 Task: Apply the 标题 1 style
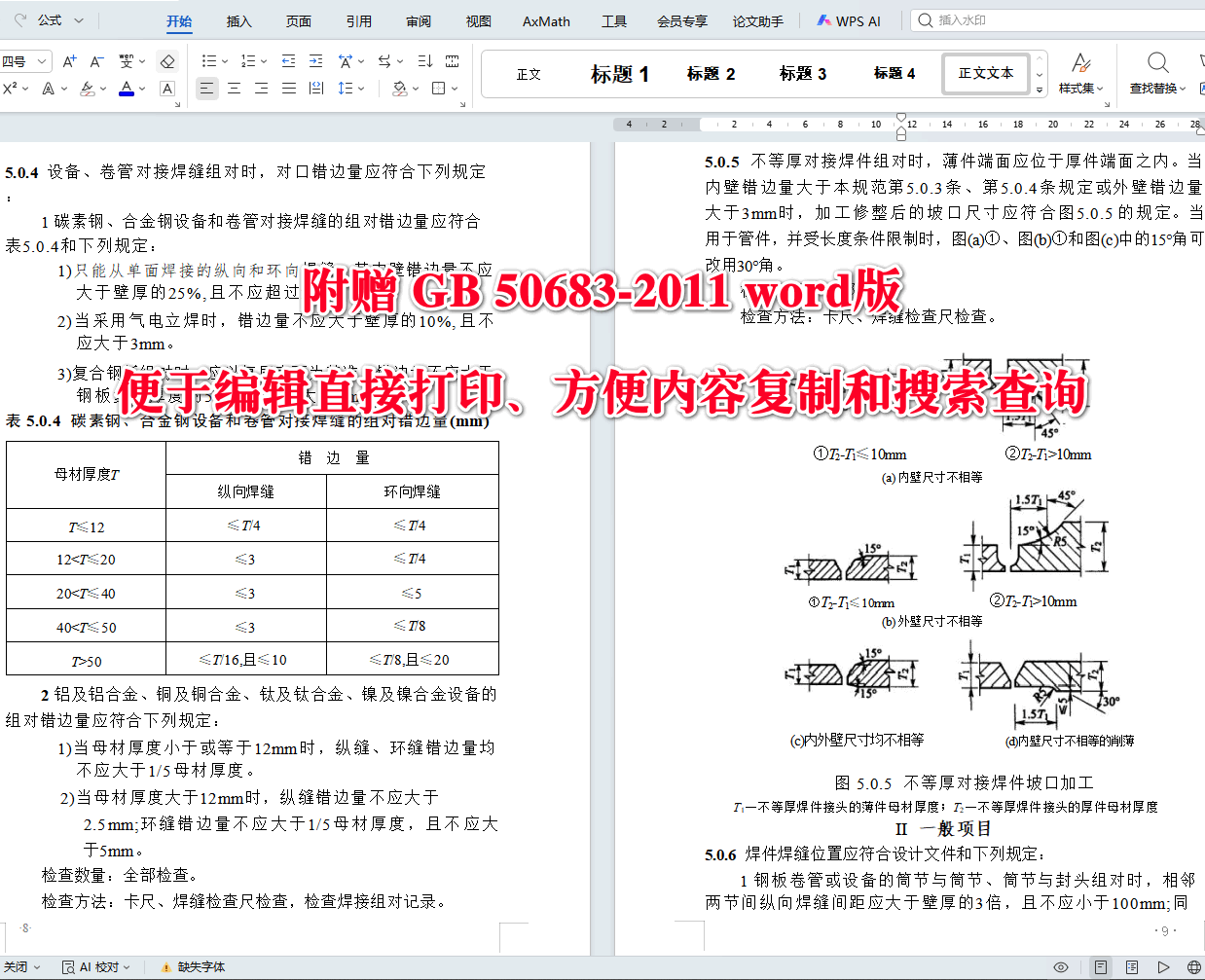(x=620, y=74)
